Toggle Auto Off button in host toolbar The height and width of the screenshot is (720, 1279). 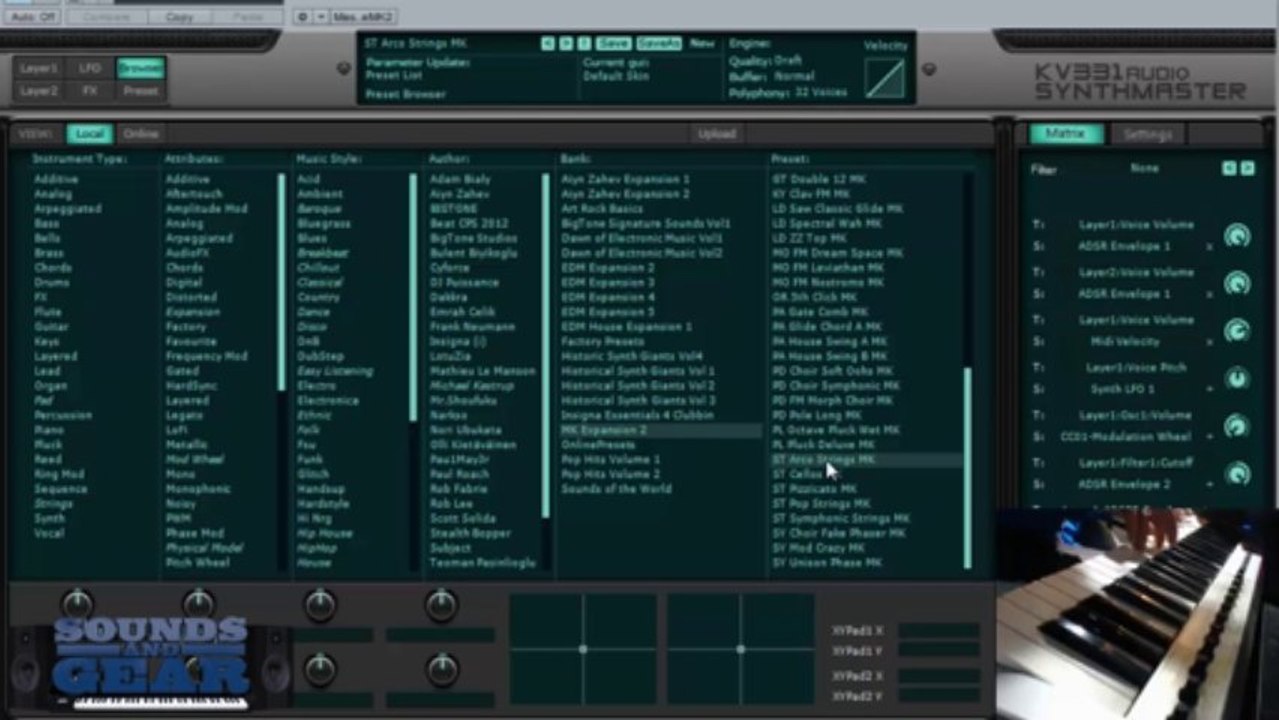tap(32, 17)
